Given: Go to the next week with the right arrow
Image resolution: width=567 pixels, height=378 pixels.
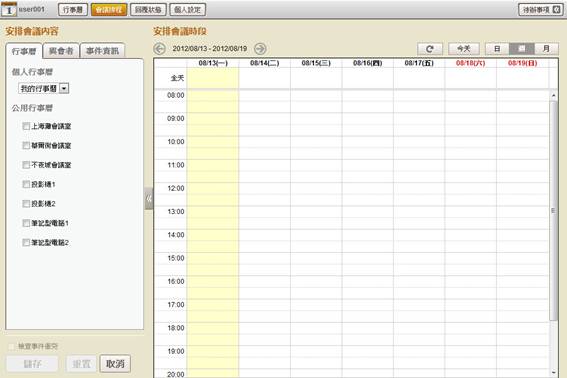Looking at the screenshot, I should [x=260, y=48].
